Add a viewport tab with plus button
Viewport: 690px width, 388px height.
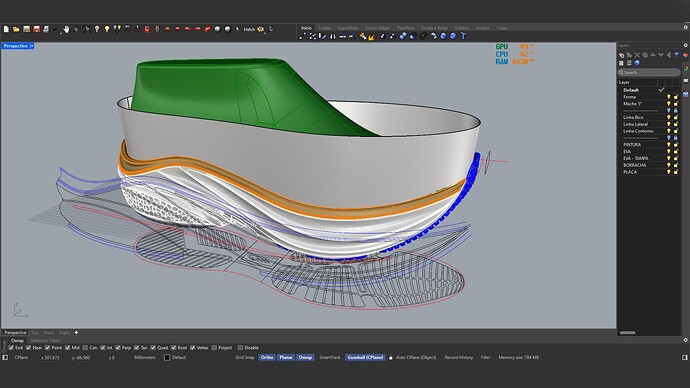(x=76, y=333)
